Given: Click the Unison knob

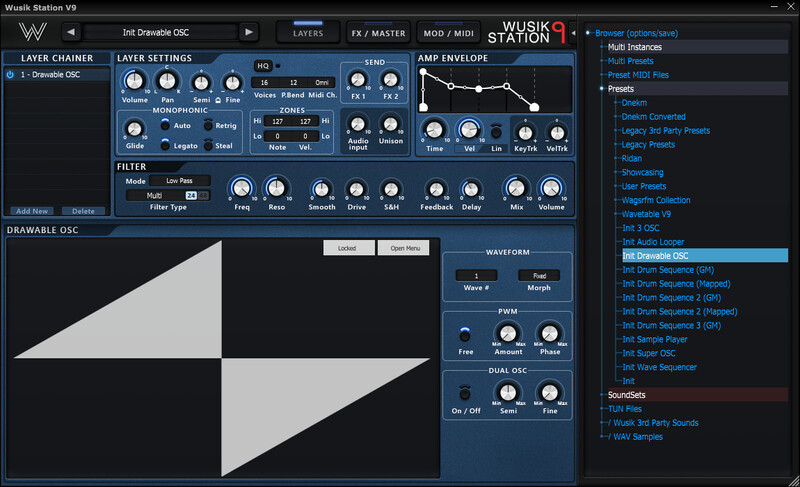Looking at the screenshot, I should click(390, 124).
